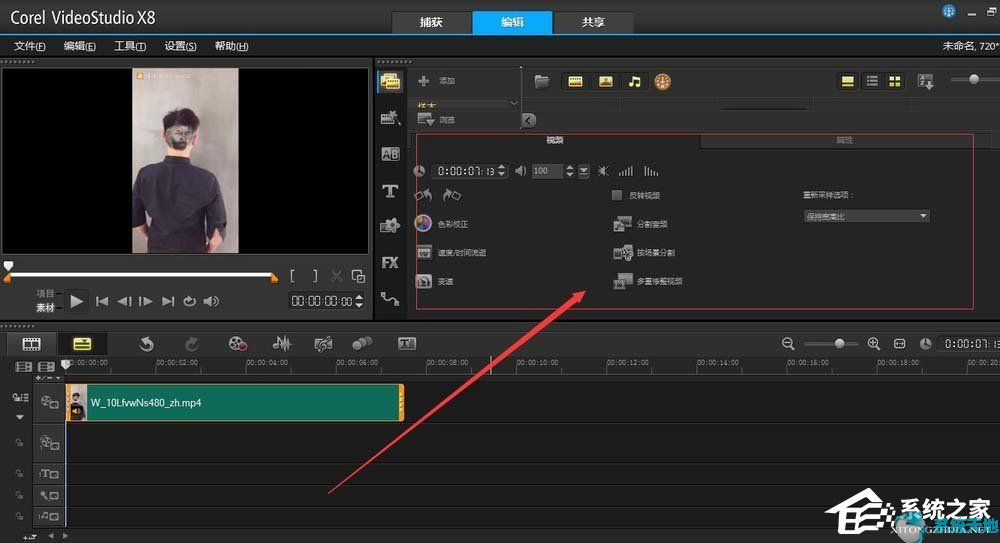
Task: Select Project playback mode
Action: [x=45, y=294]
